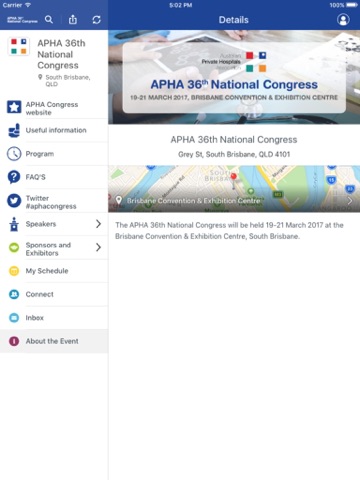
Task: Open the Connect menu item
Action: tap(54, 294)
